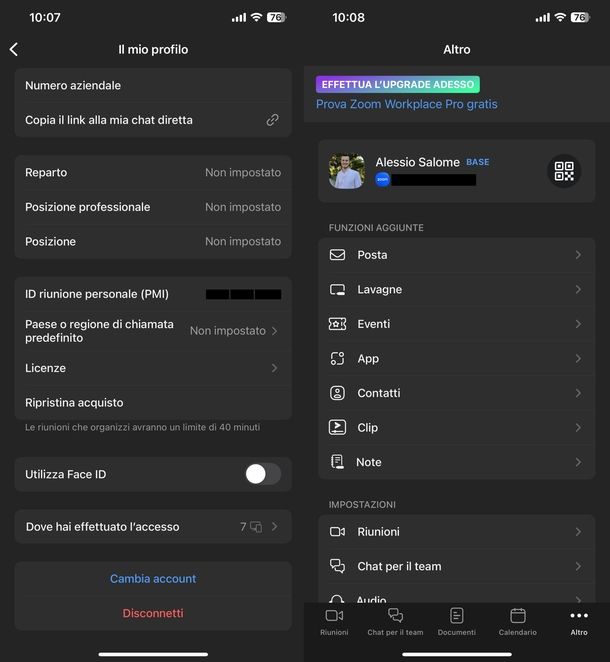Tap the link icon beside Copia il link
Viewport: 610px width, 662px height.
click(272, 120)
